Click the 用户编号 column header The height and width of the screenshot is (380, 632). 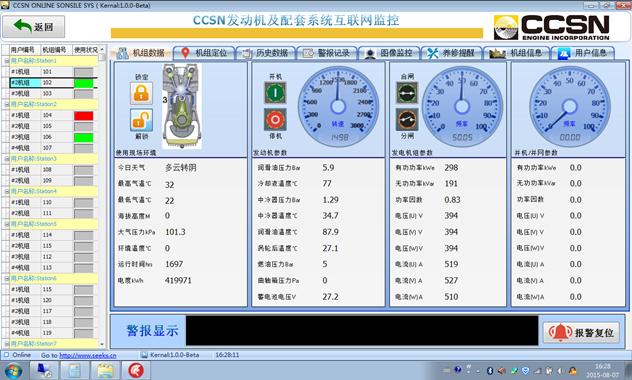[x=25, y=50]
